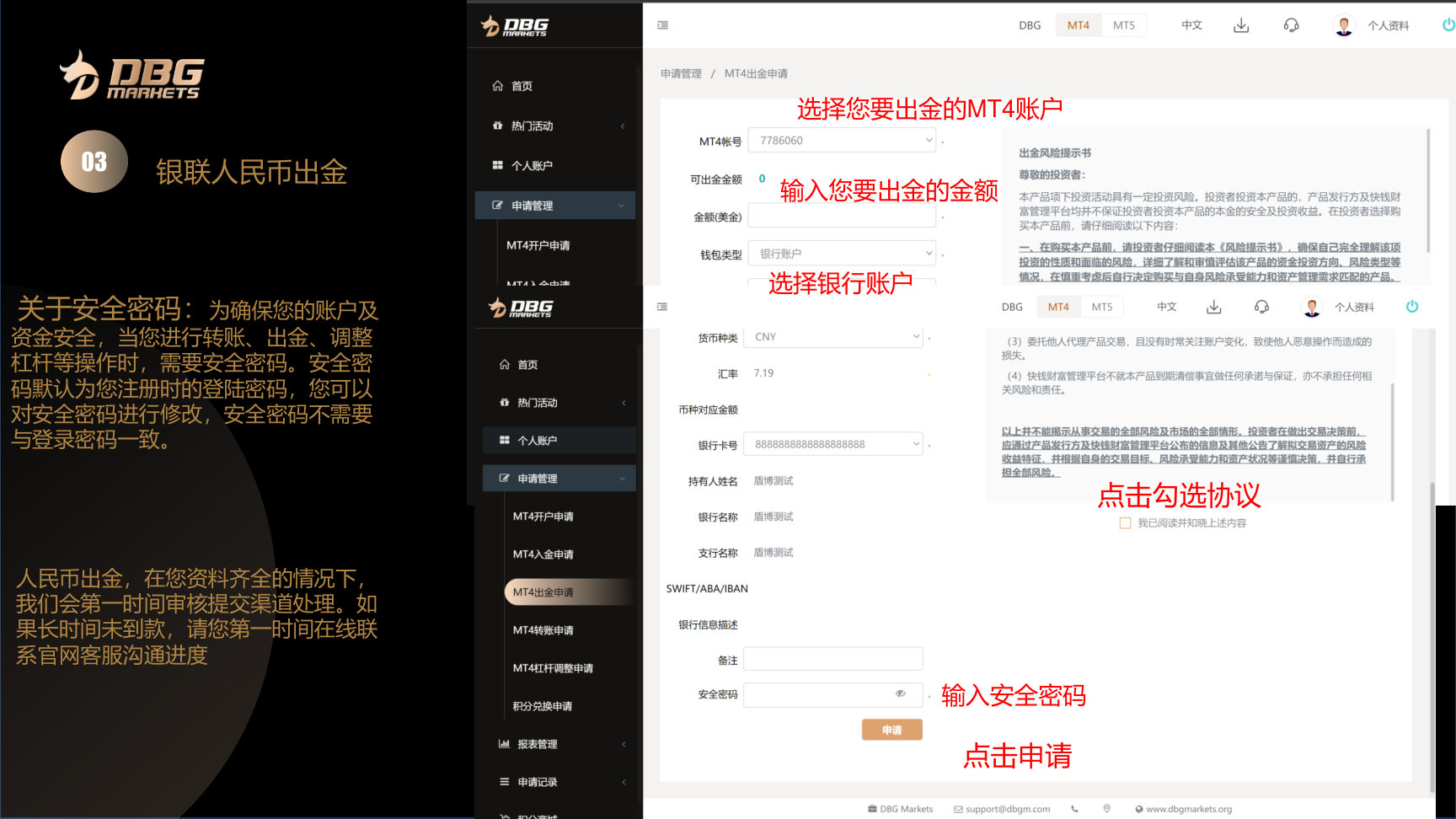Viewport: 1456px width, 819px height.
Task: Click the scrollbar beside the lower risk disclosure text
Action: tap(1392, 442)
